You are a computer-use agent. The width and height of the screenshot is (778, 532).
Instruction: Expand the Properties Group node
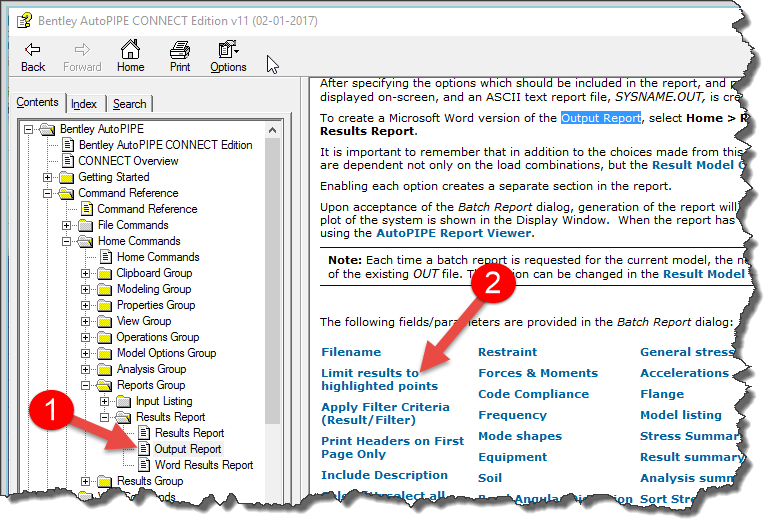(85, 305)
